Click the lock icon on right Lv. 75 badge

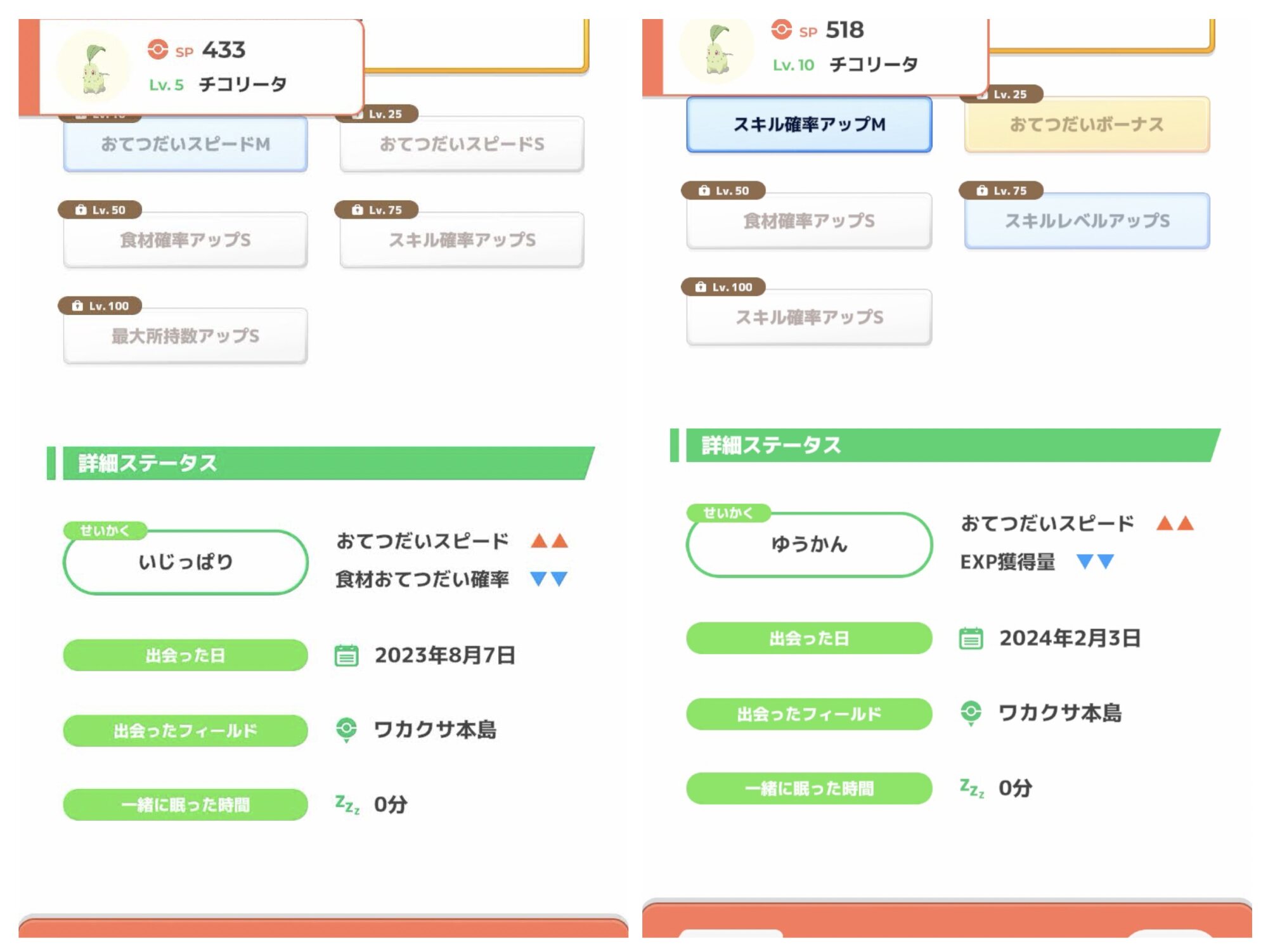coord(981,190)
